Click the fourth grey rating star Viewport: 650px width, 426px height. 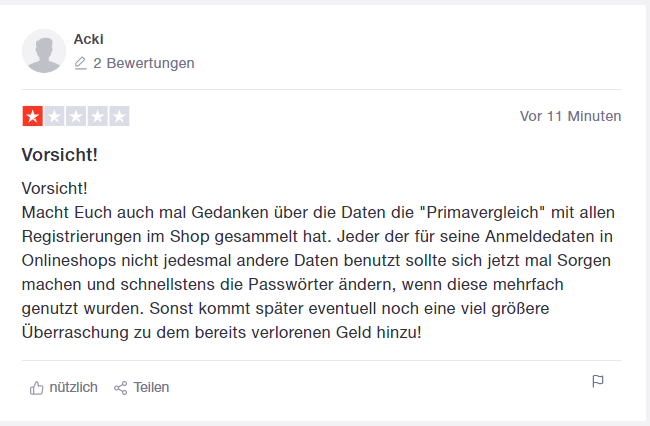tap(97, 116)
